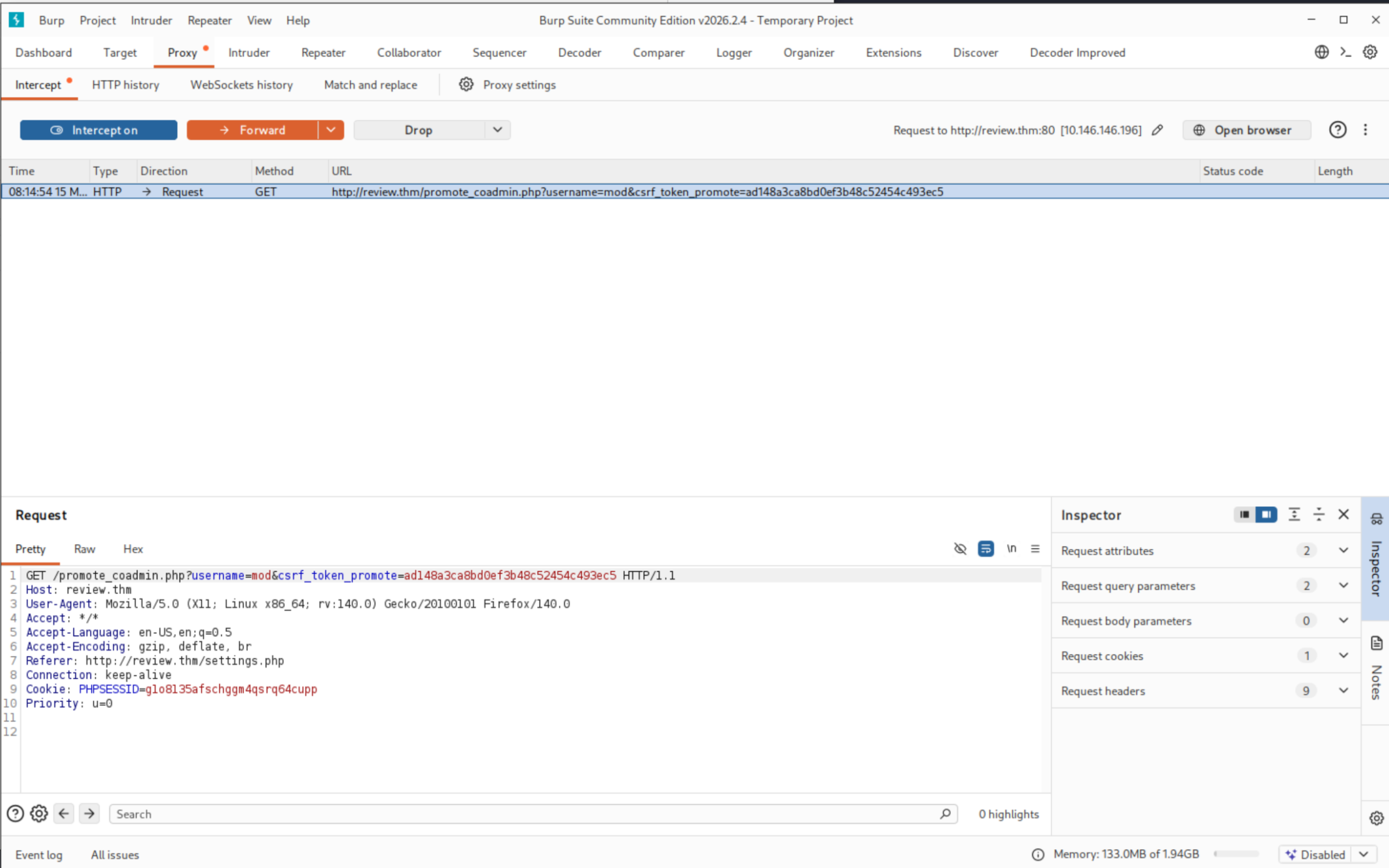Switch the Request view to Hex

pyautogui.click(x=133, y=549)
